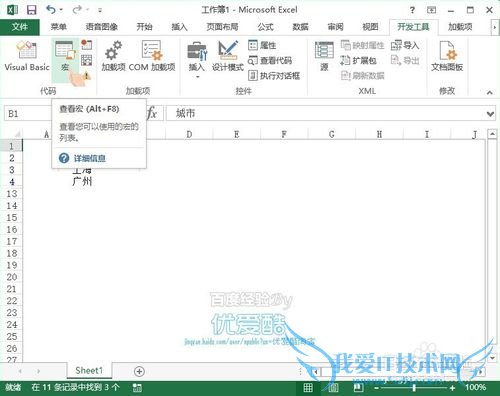
Task: Switch to the 页面布局 tab
Action: point(222,27)
